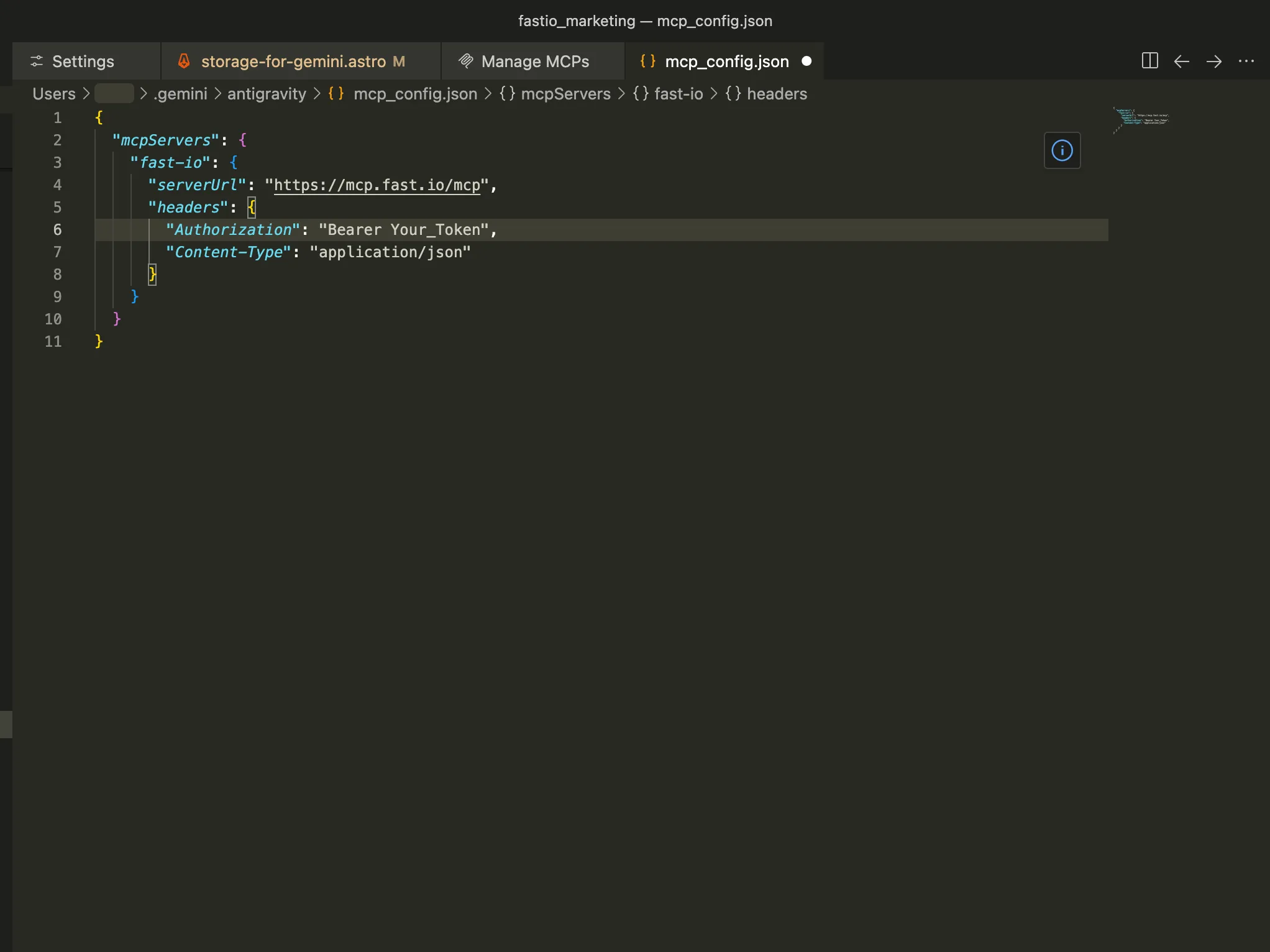
Task: Click line number 6 in the gutter
Action: (58, 229)
